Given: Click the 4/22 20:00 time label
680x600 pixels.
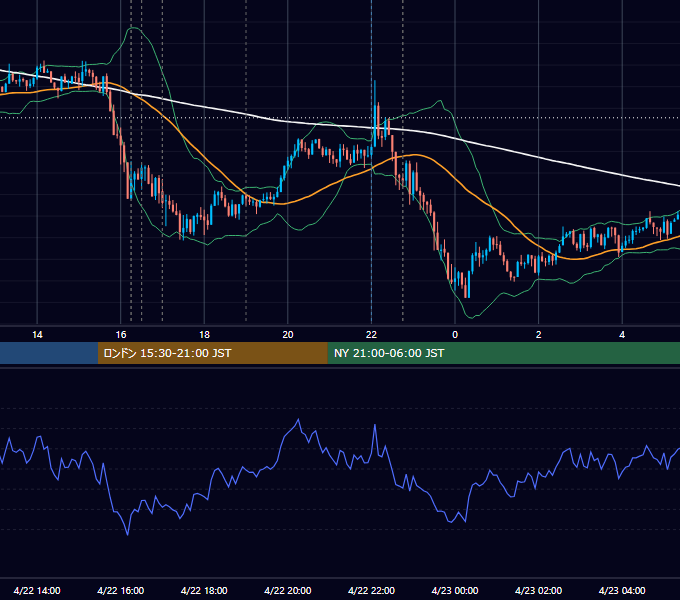Looking at the screenshot, I should click(288, 590).
